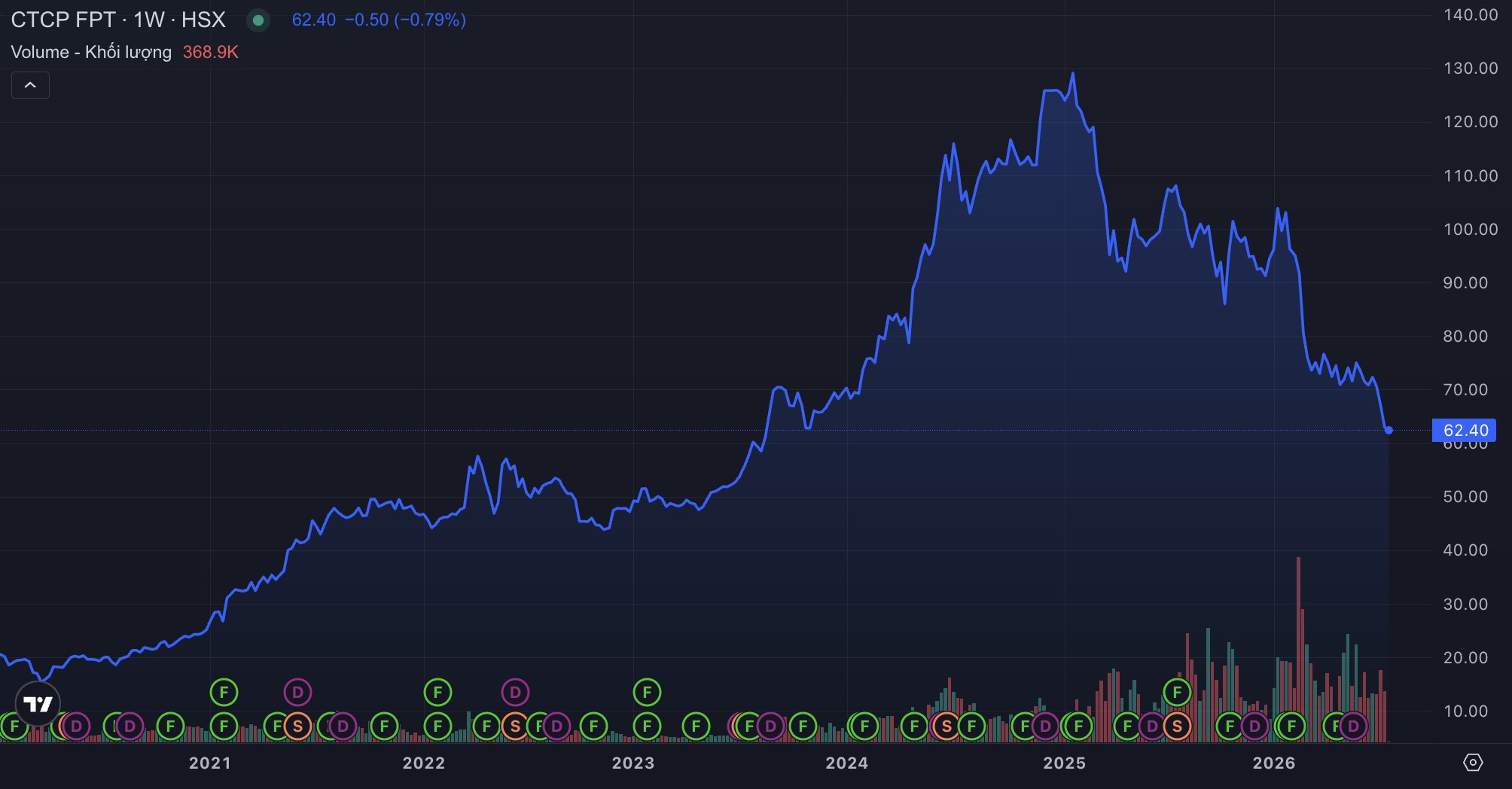
Task: Click the orange S split marker in 2021
Action: (x=297, y=727)
